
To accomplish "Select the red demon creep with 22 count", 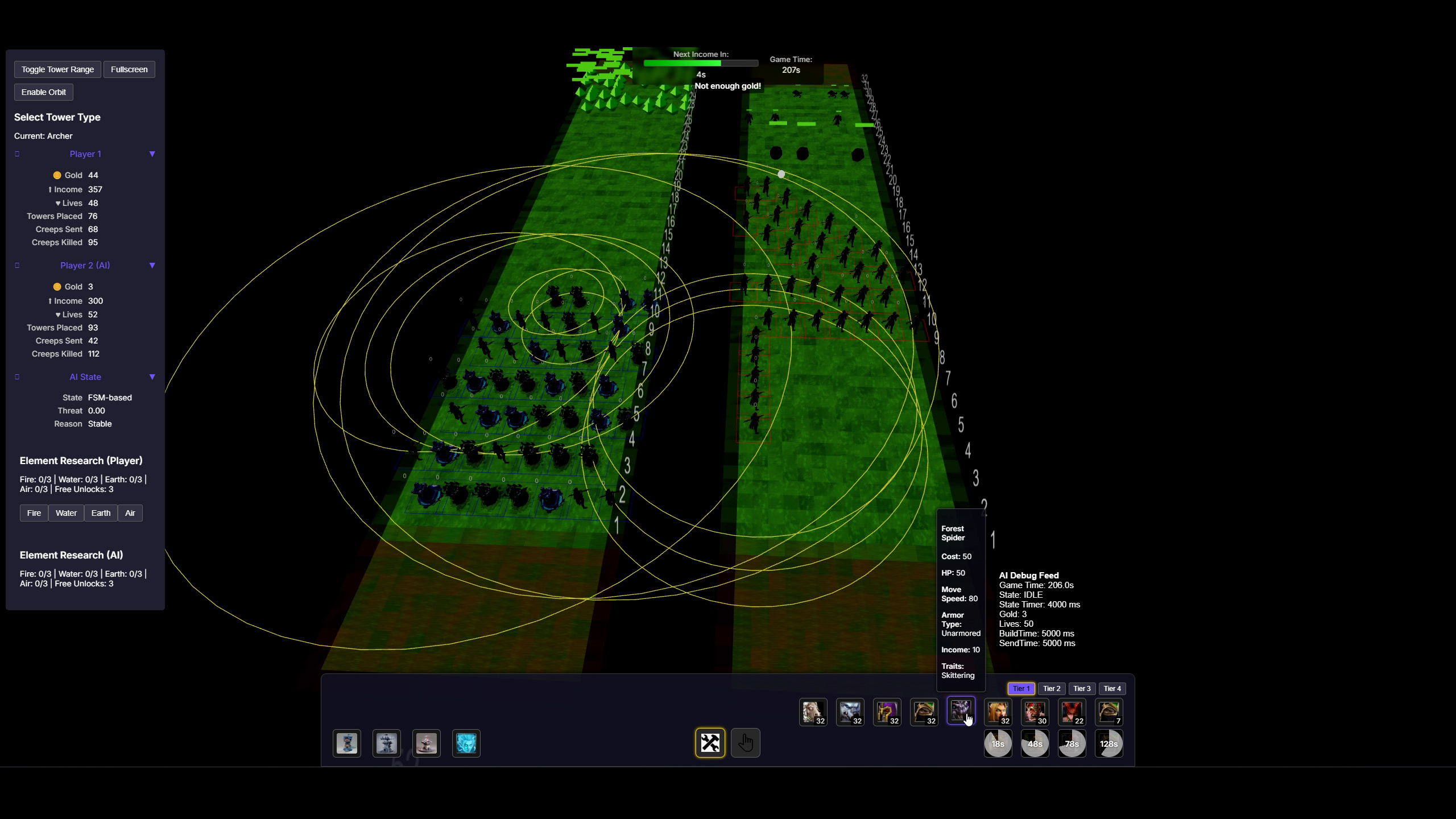I will point(1073,712).
